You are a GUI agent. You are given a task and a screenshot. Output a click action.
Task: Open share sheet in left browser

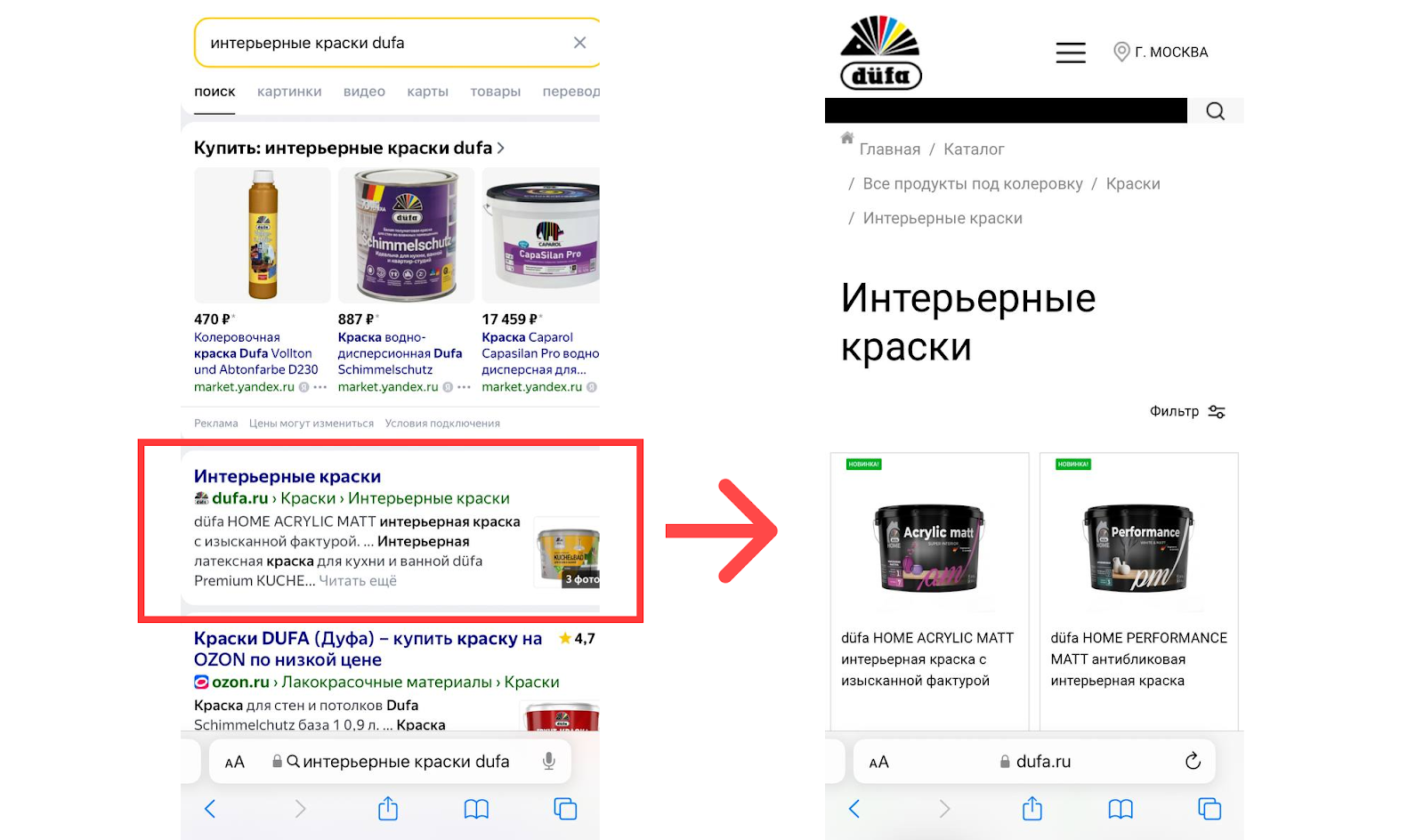388,808
